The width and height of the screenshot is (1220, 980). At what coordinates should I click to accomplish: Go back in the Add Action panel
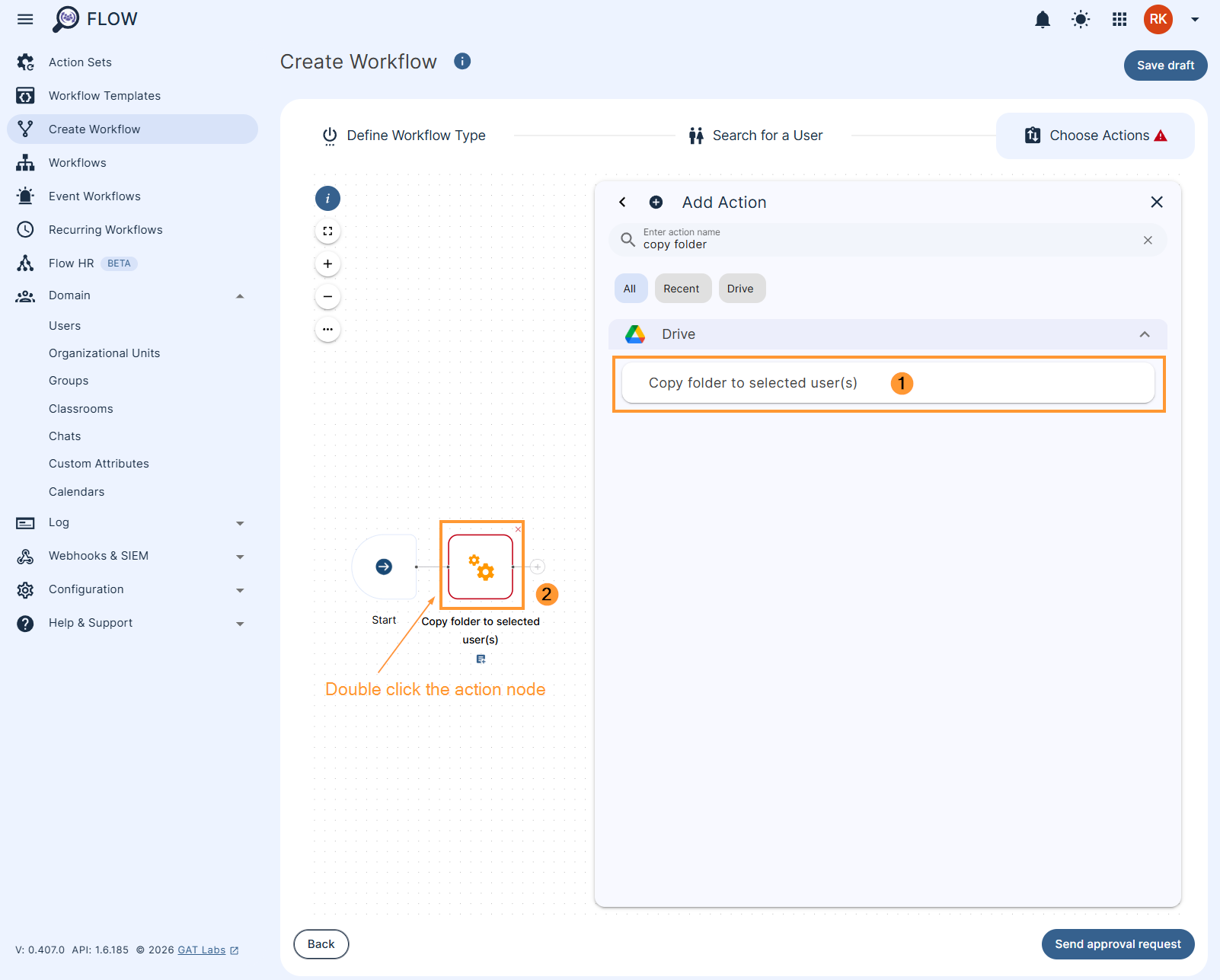[622, 202]
